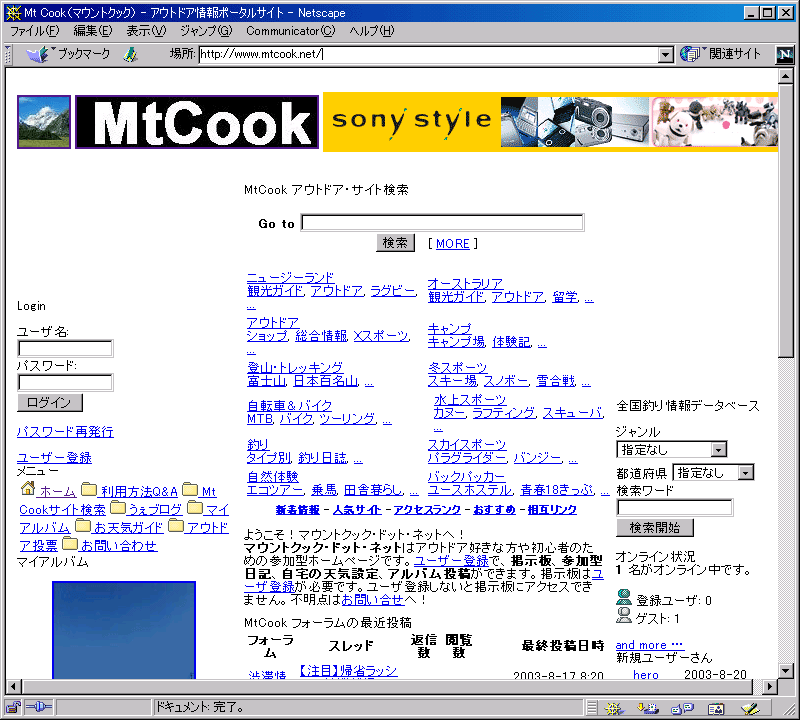Viewport: 800px width, 720px height.
Task: Click the Related Sites (関連サイト) globe icon
Action: point(690,54)
